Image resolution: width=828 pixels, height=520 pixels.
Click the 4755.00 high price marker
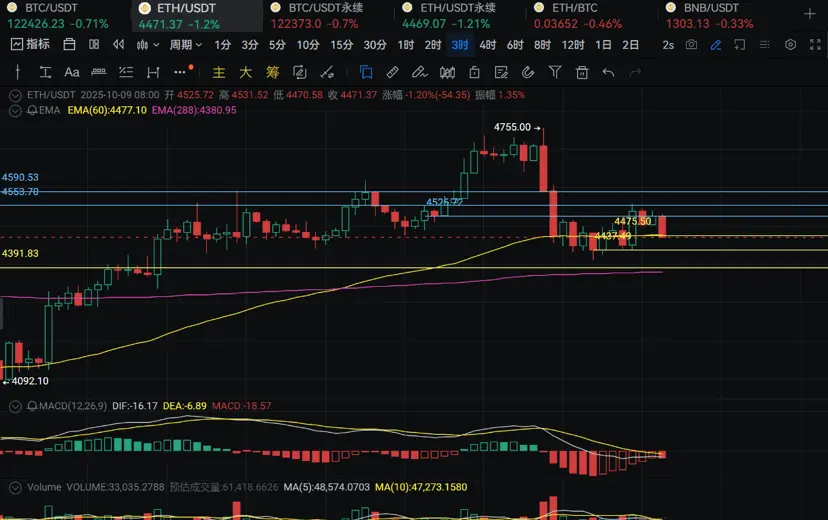pos(516,127)
